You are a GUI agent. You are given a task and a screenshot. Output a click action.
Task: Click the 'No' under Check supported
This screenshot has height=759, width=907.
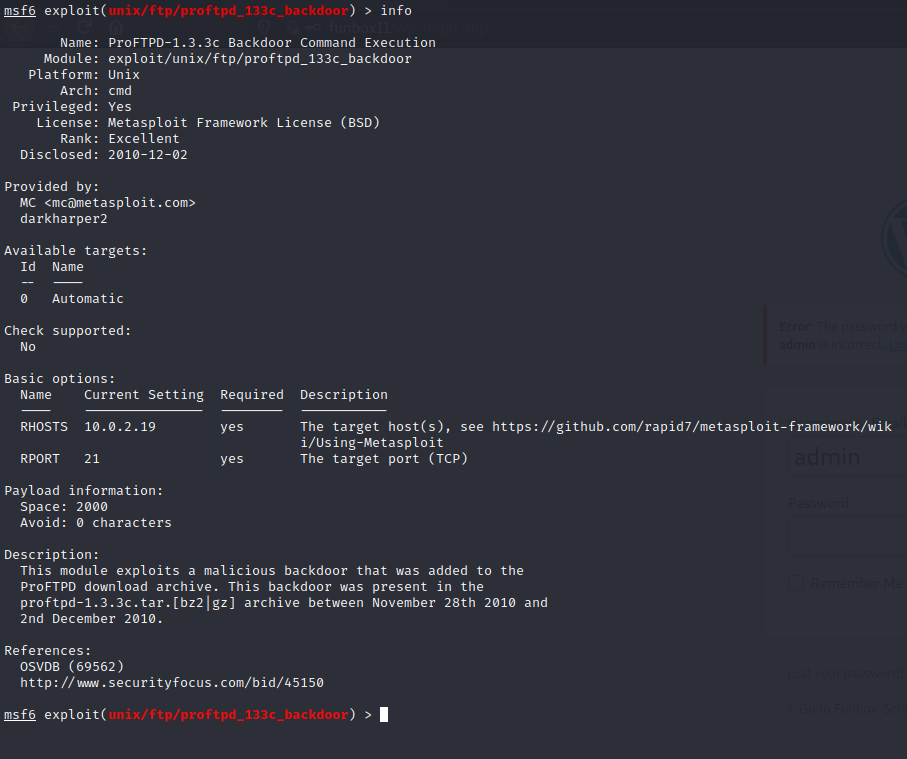(x=28, y=347)
